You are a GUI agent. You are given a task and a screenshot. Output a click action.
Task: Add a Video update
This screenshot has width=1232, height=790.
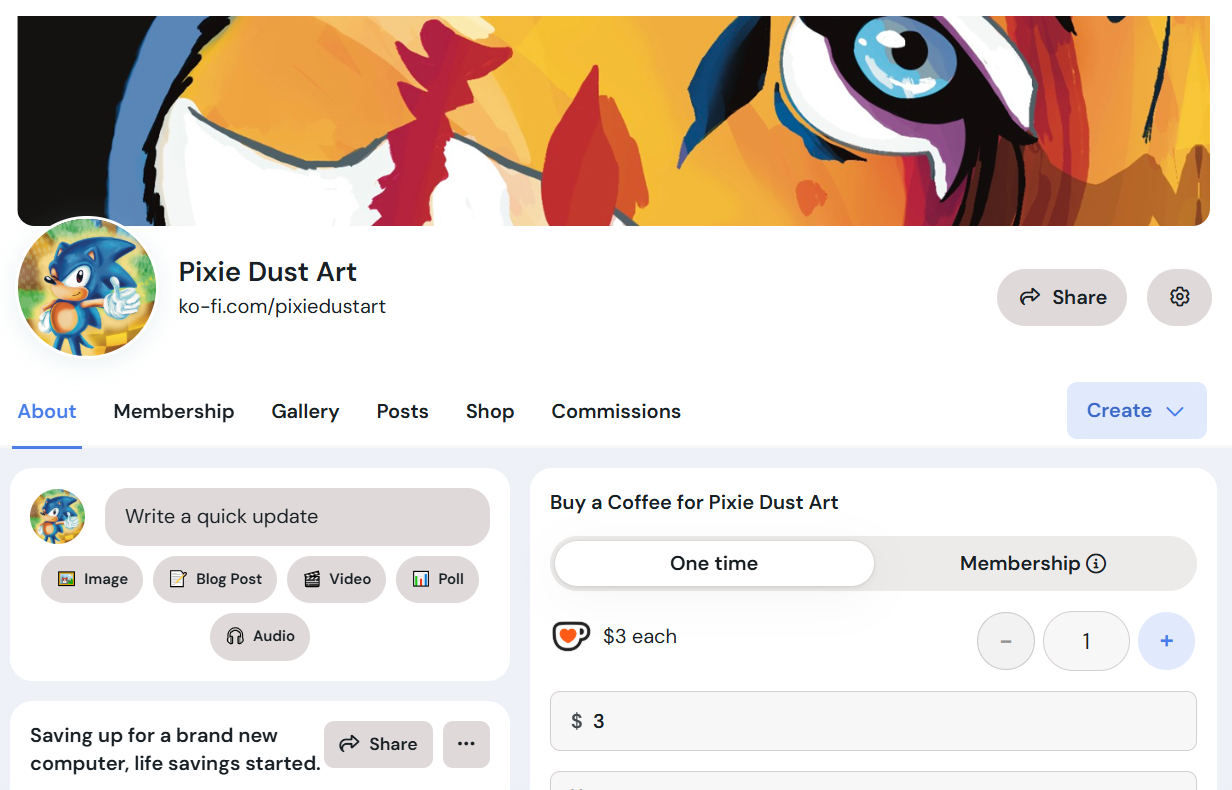coord(336,579)
